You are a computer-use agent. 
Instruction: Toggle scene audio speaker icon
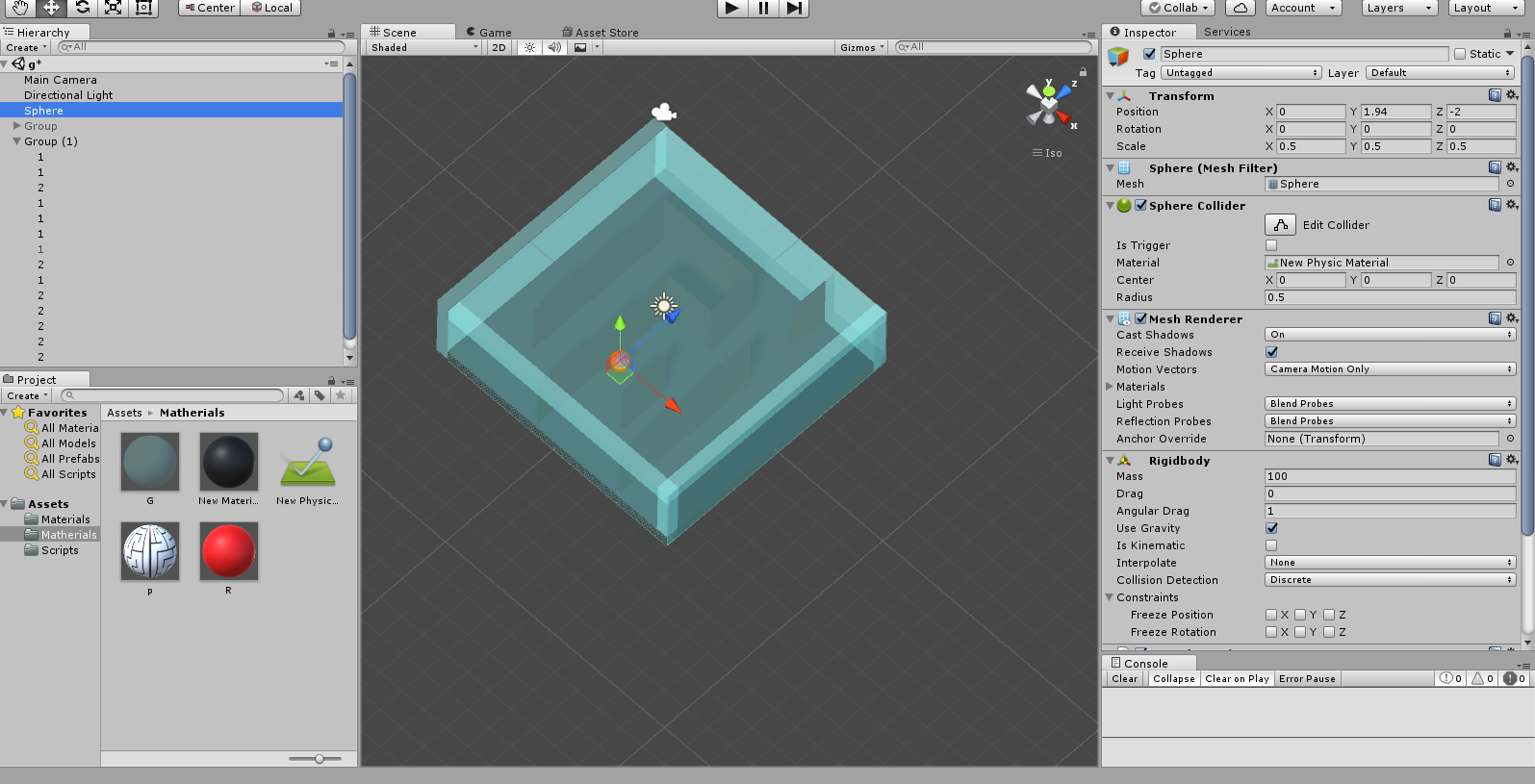(554, 47)
